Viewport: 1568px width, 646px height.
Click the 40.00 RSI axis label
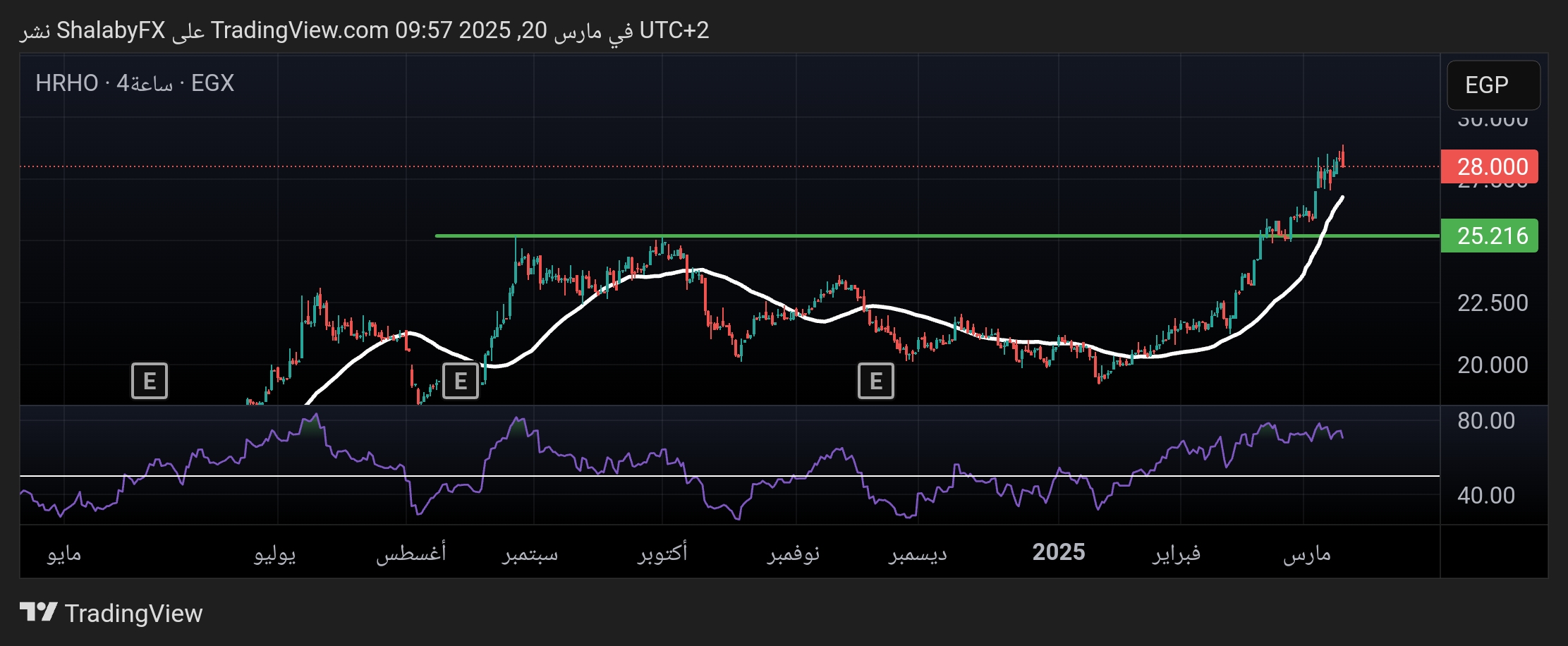pyautogui.click(x=1486, y=495)
